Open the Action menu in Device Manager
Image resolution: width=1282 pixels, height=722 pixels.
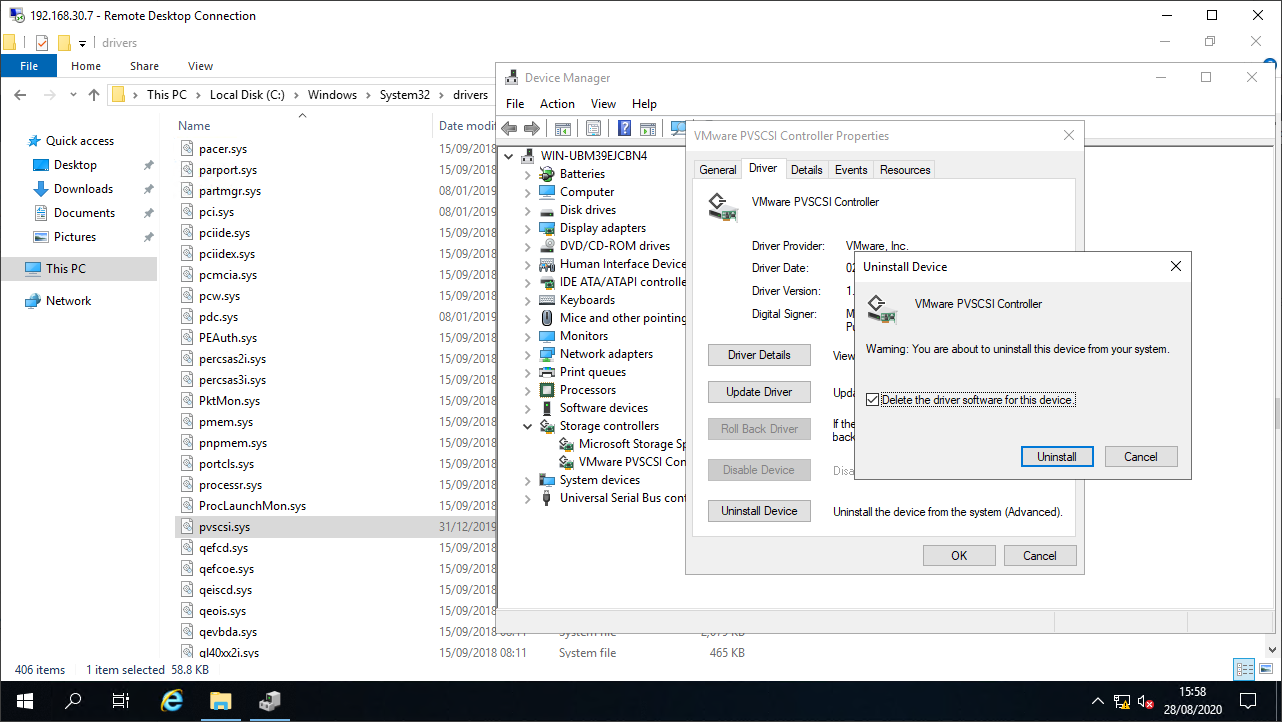[x=557, y=104]
